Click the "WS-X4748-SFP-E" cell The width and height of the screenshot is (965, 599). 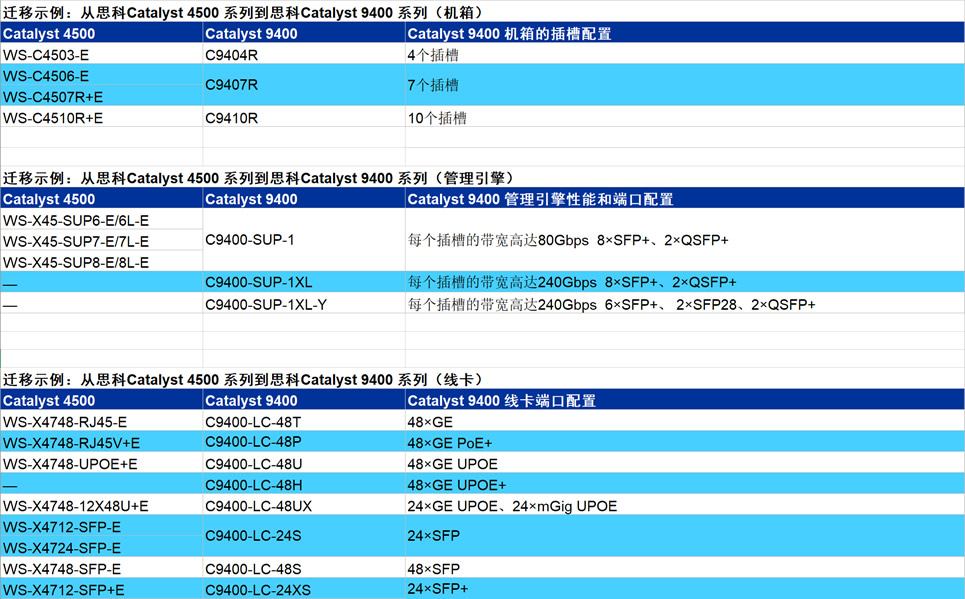[x=102, y=568]
